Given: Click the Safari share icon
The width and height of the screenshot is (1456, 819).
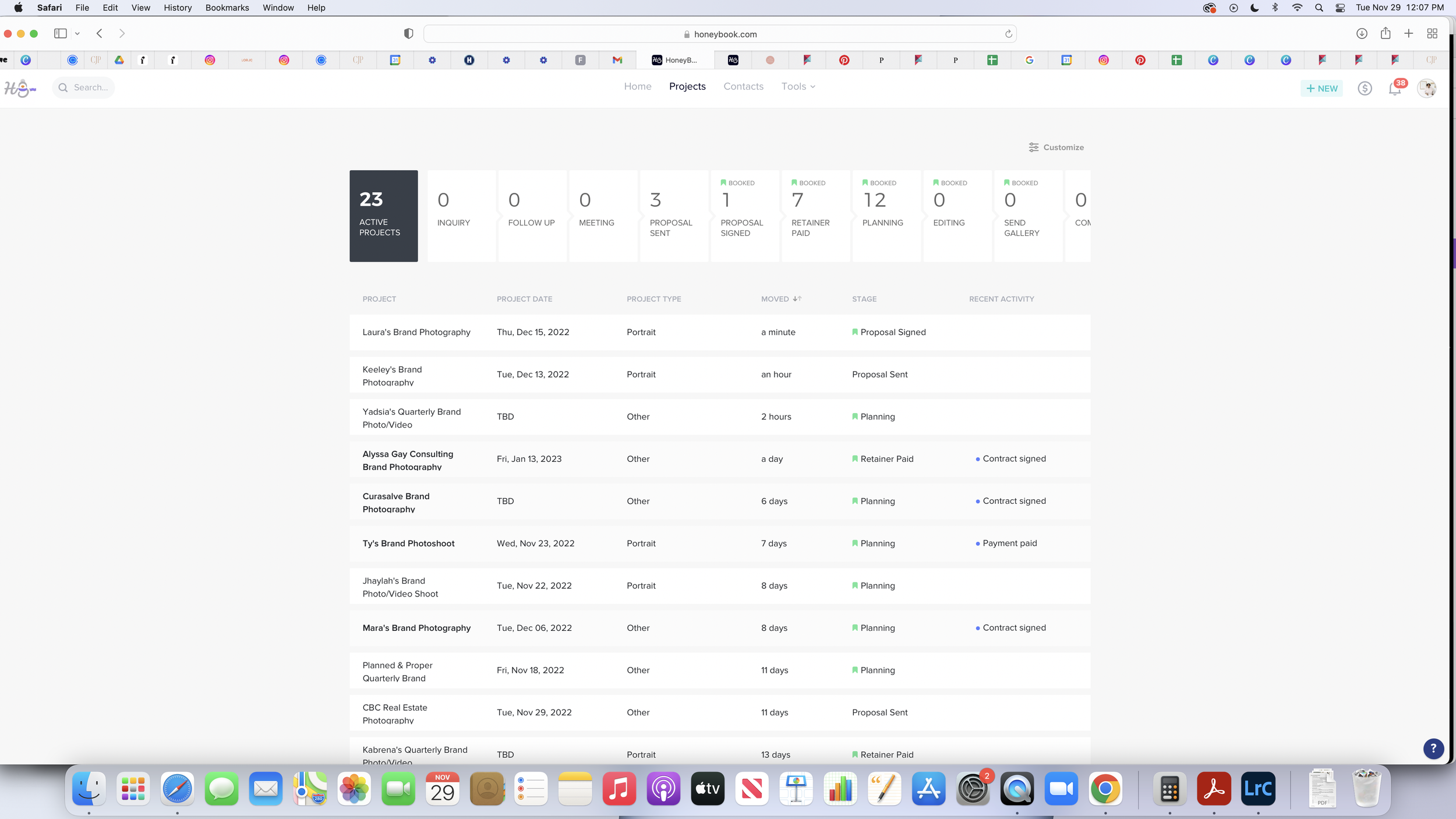Looking at the screenshot, I should click(x=1386, y=34).
